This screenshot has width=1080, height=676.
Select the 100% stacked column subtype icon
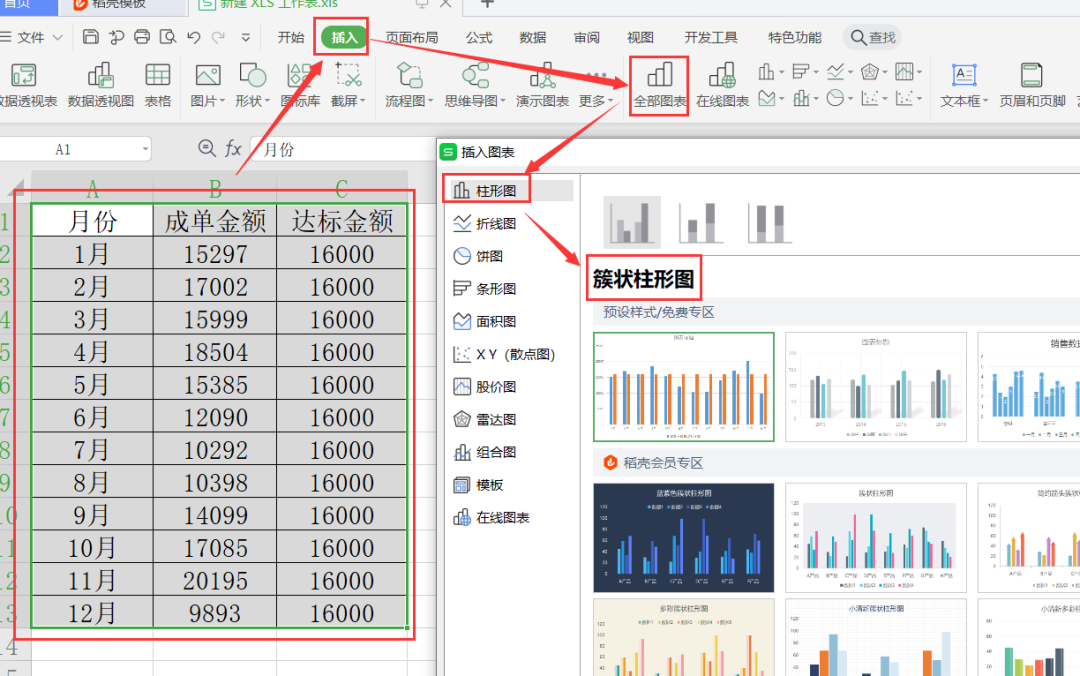tap(770, 222)
